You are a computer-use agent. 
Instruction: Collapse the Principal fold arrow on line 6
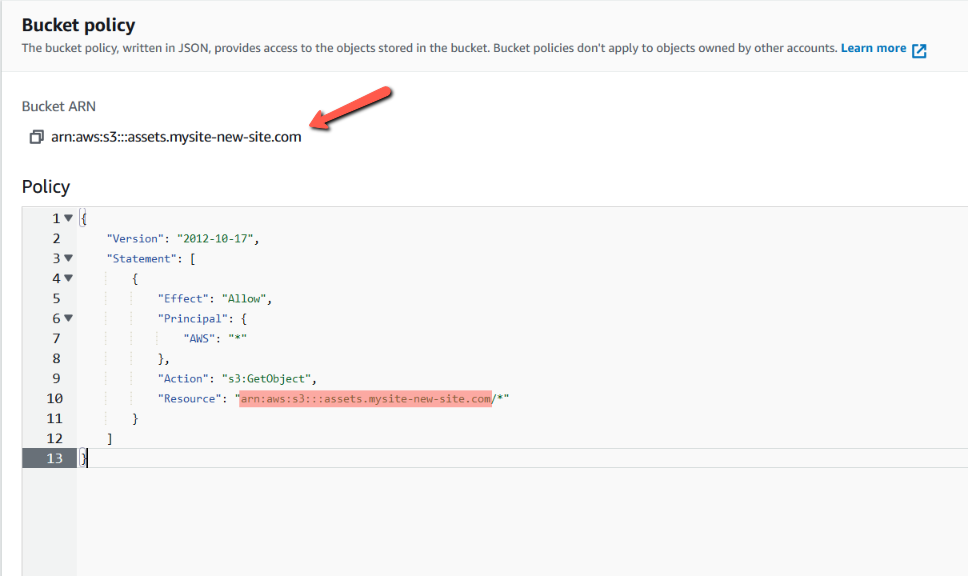(x=69, y=318)
